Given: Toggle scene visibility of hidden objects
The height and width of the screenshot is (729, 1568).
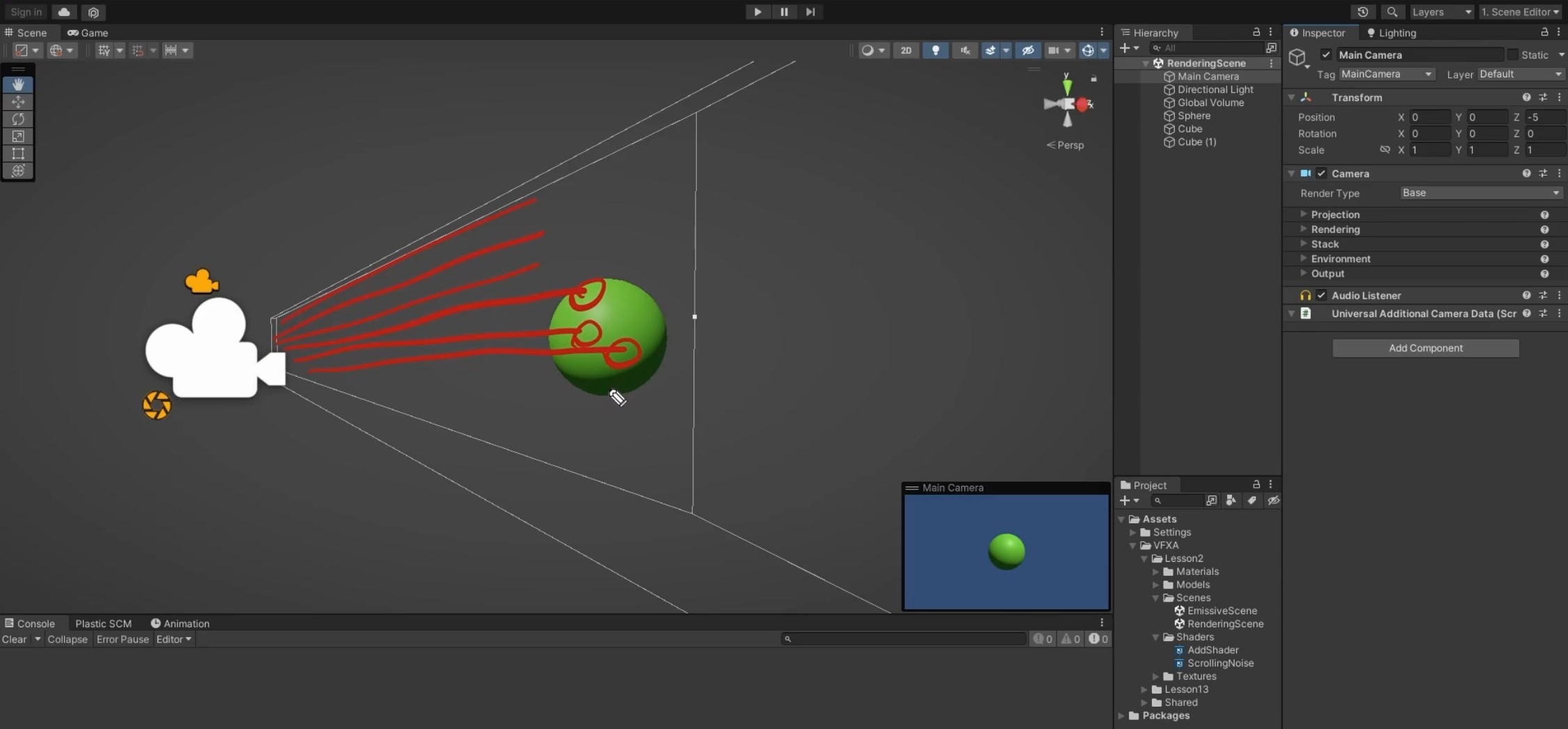Looking at the screenshot, I should pyautogui.click(x=1028, y=50).
